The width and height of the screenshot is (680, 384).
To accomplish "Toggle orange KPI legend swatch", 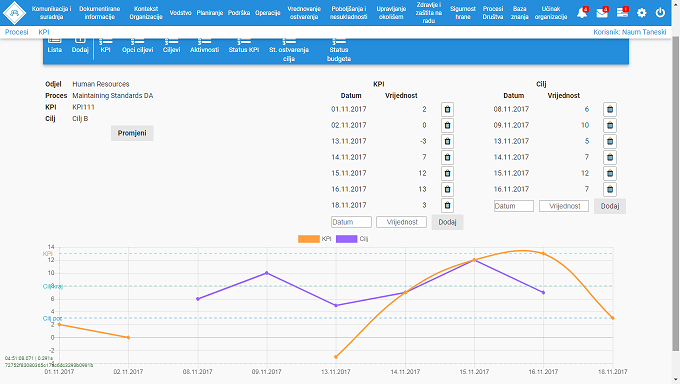I will 309,239.
